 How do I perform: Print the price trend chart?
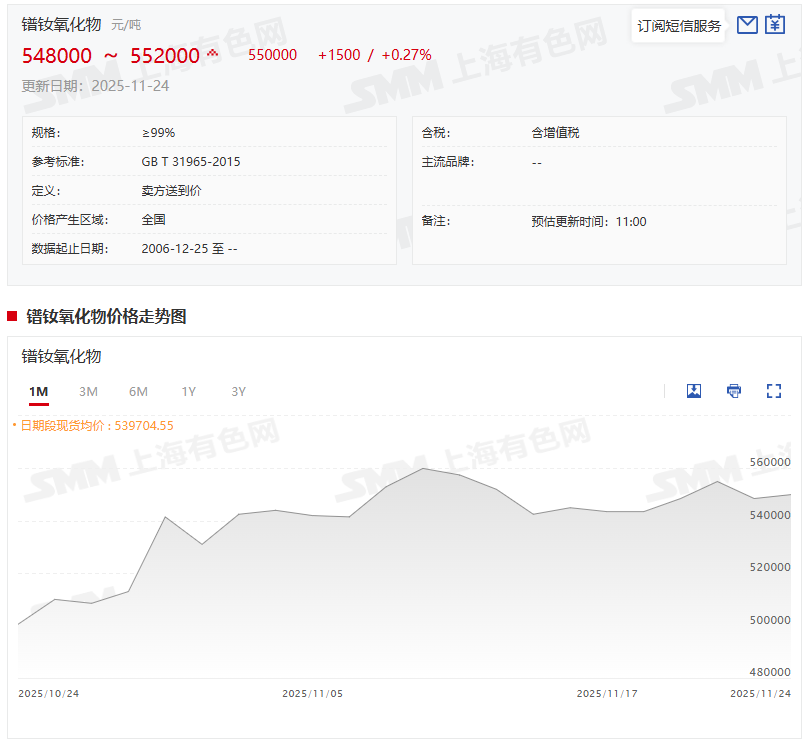pos(734,391)
